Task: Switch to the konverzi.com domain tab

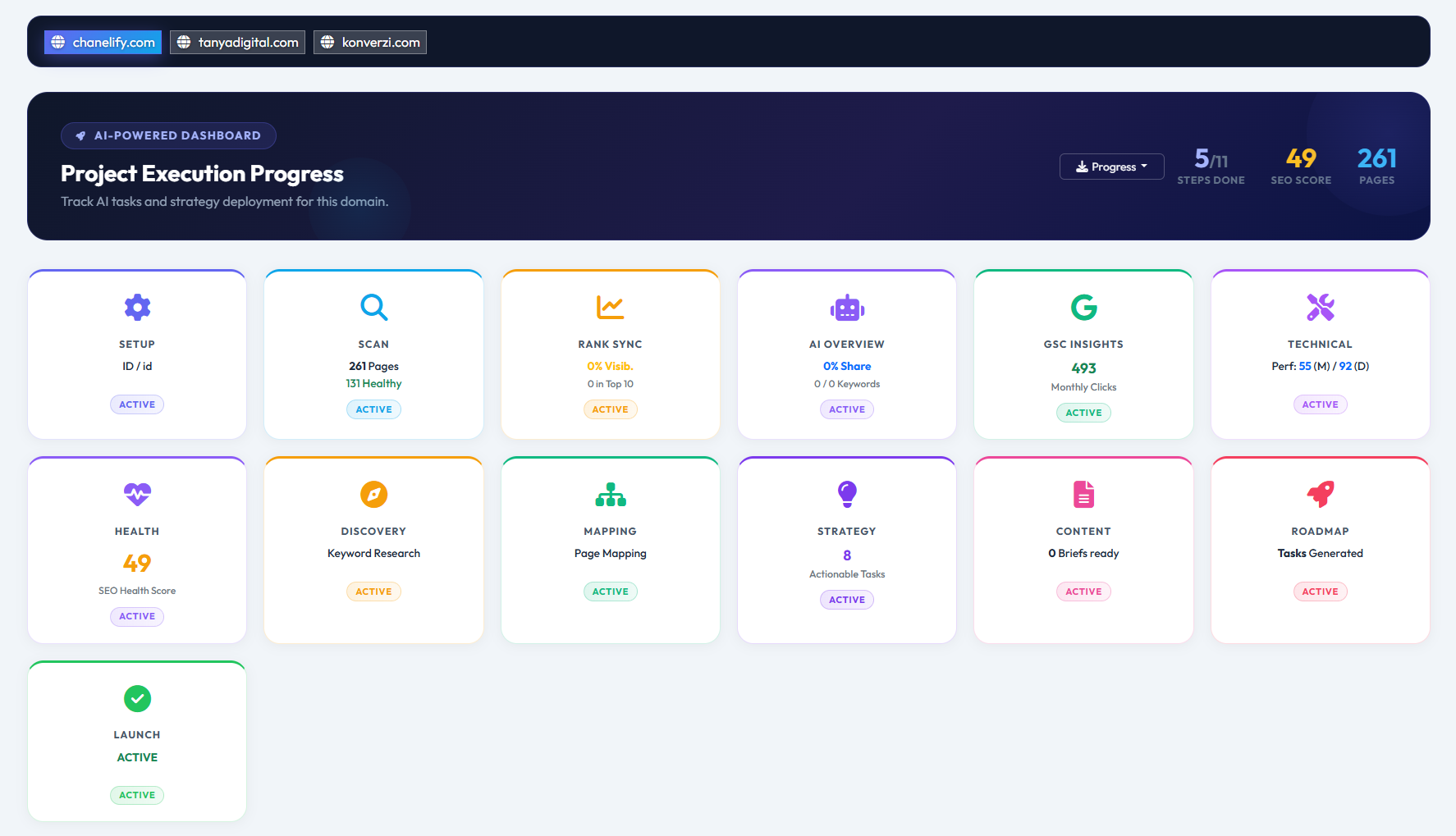Action: click(x=370, y=42)
